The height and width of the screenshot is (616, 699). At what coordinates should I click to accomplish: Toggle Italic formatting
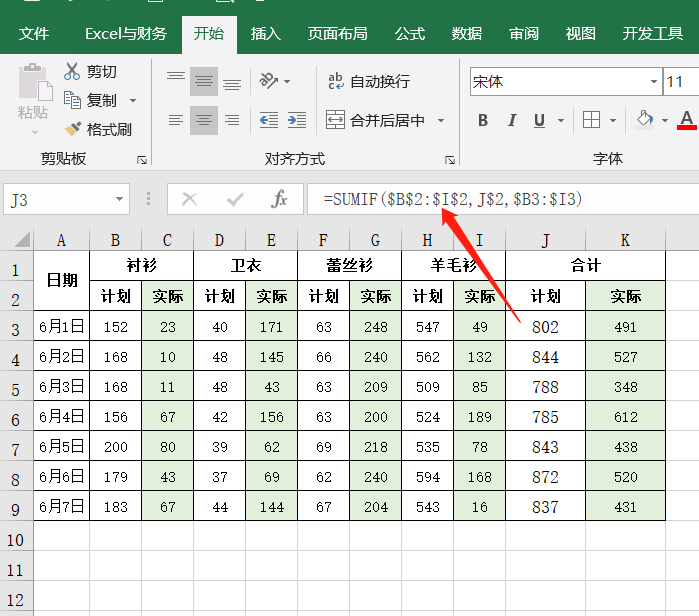pos(512,120)
